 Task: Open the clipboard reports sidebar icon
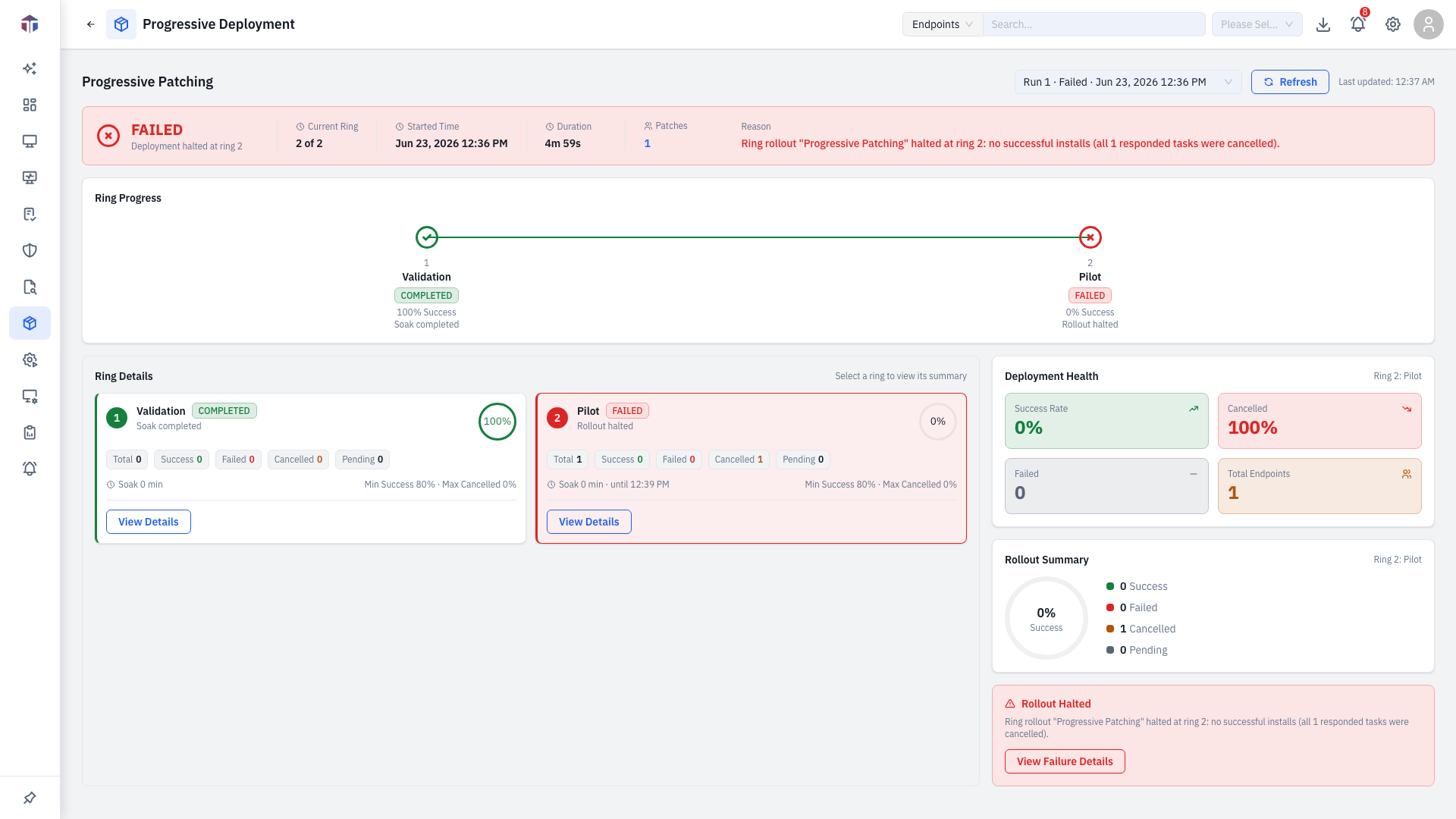[30, 432]
